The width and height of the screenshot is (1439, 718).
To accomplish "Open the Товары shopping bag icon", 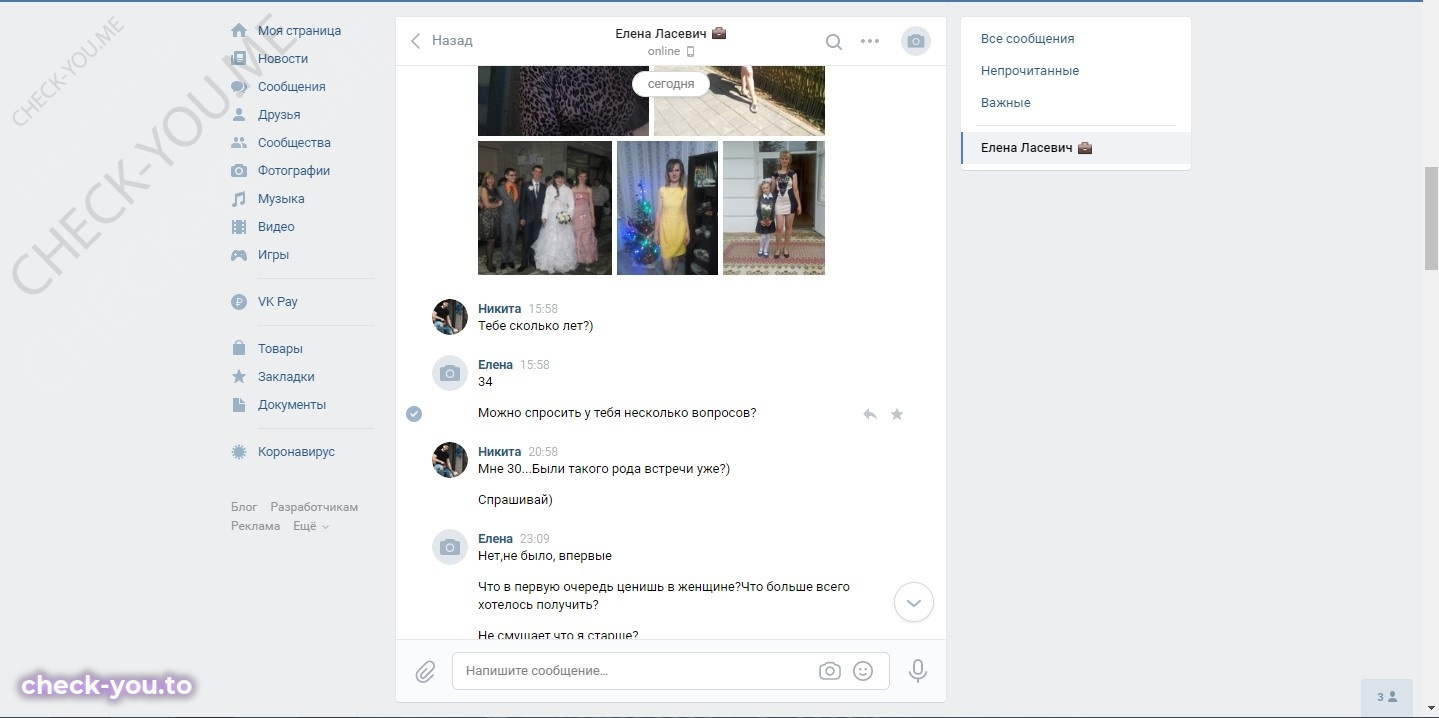I will pyautogui.click(x=239, y=349).
